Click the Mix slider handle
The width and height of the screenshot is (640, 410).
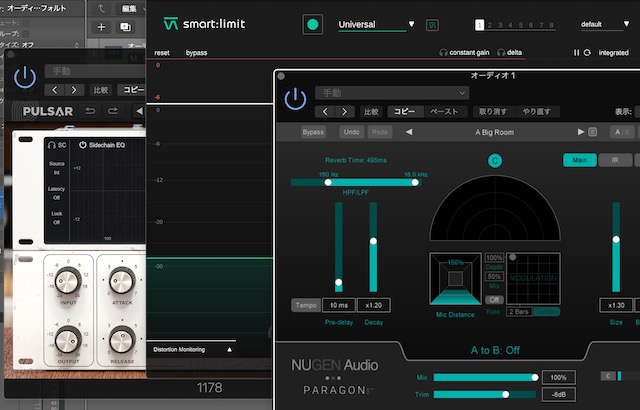click(535, 378)
